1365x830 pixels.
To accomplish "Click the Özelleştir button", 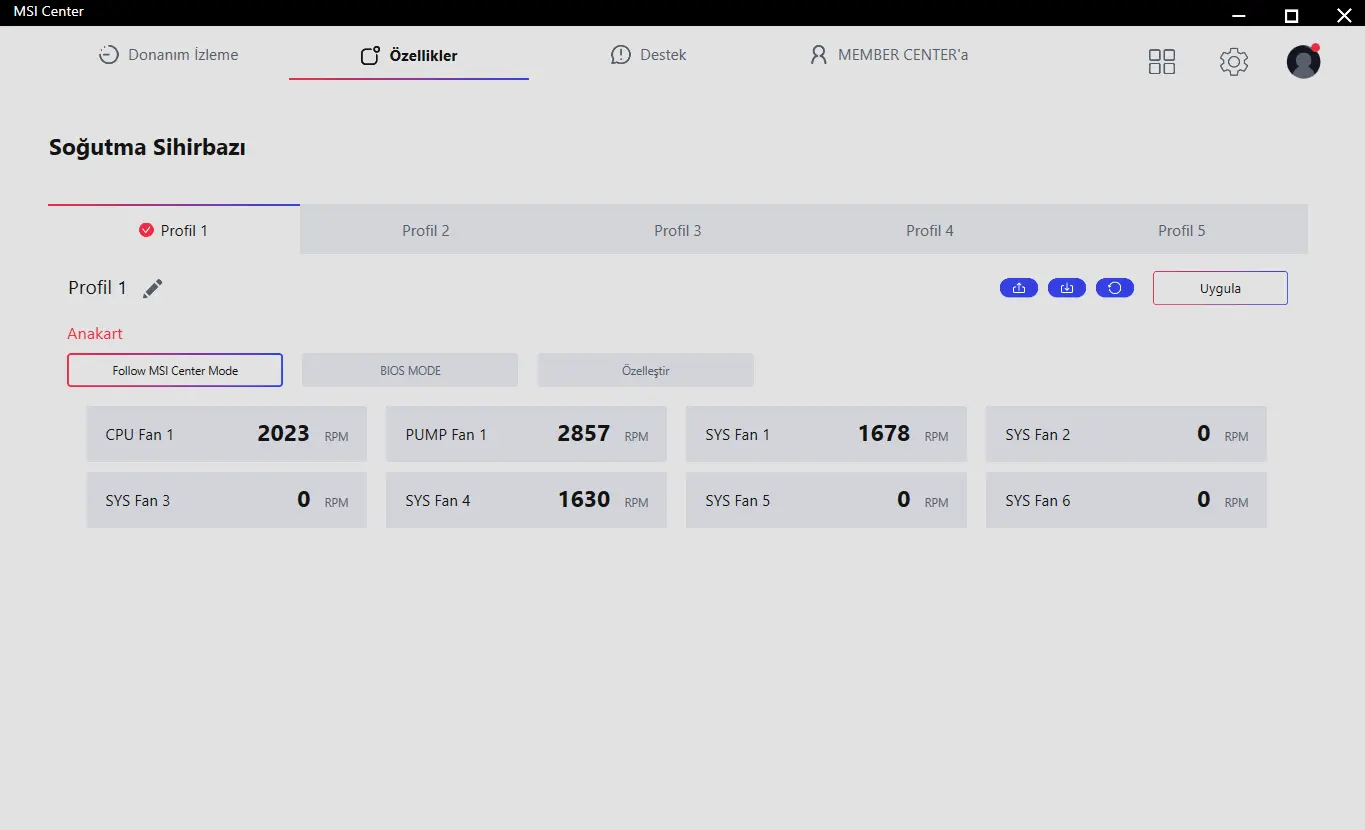I will [646, 370].
